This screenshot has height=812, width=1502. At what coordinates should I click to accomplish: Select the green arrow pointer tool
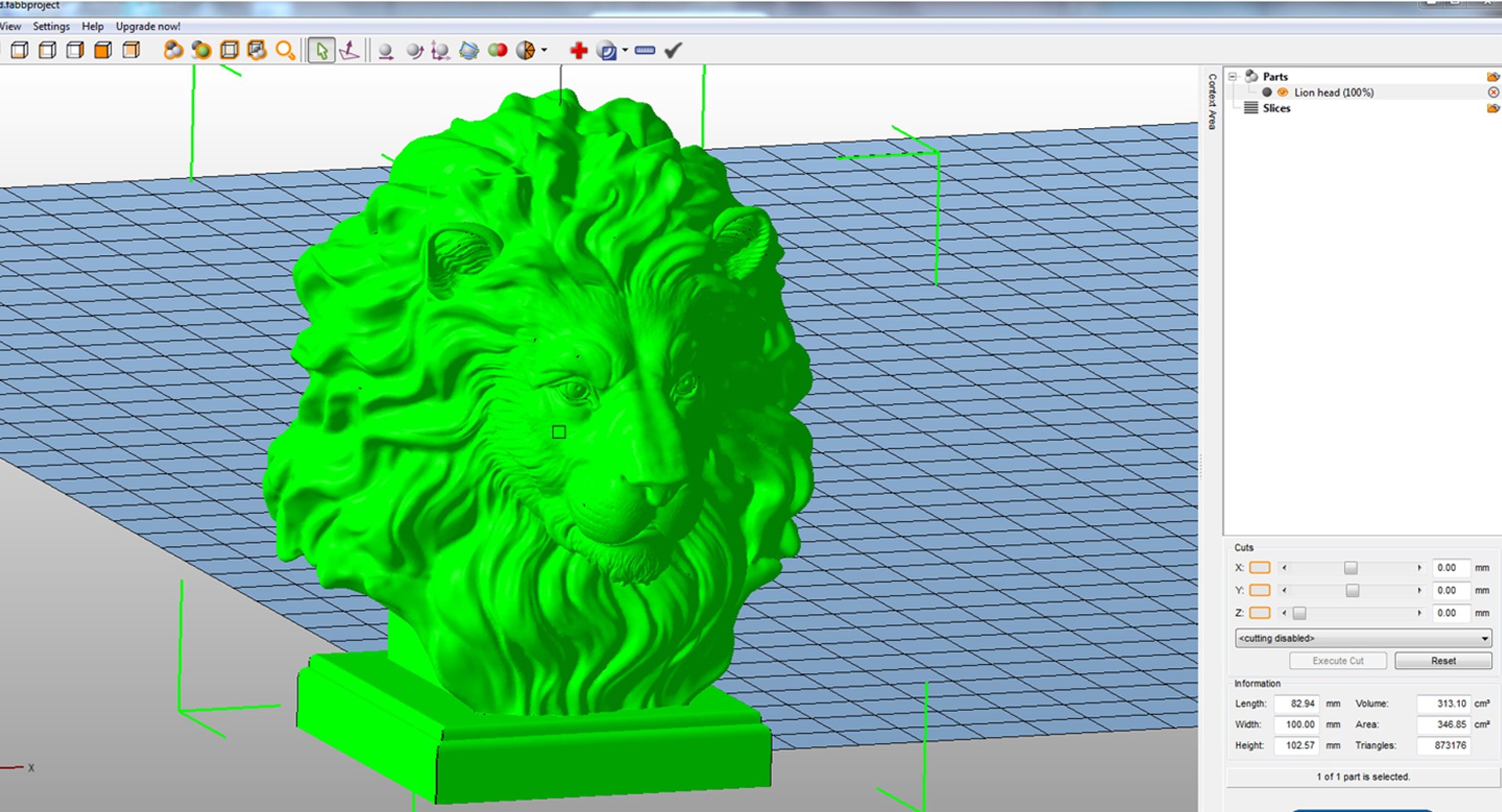tap(321, 50)
